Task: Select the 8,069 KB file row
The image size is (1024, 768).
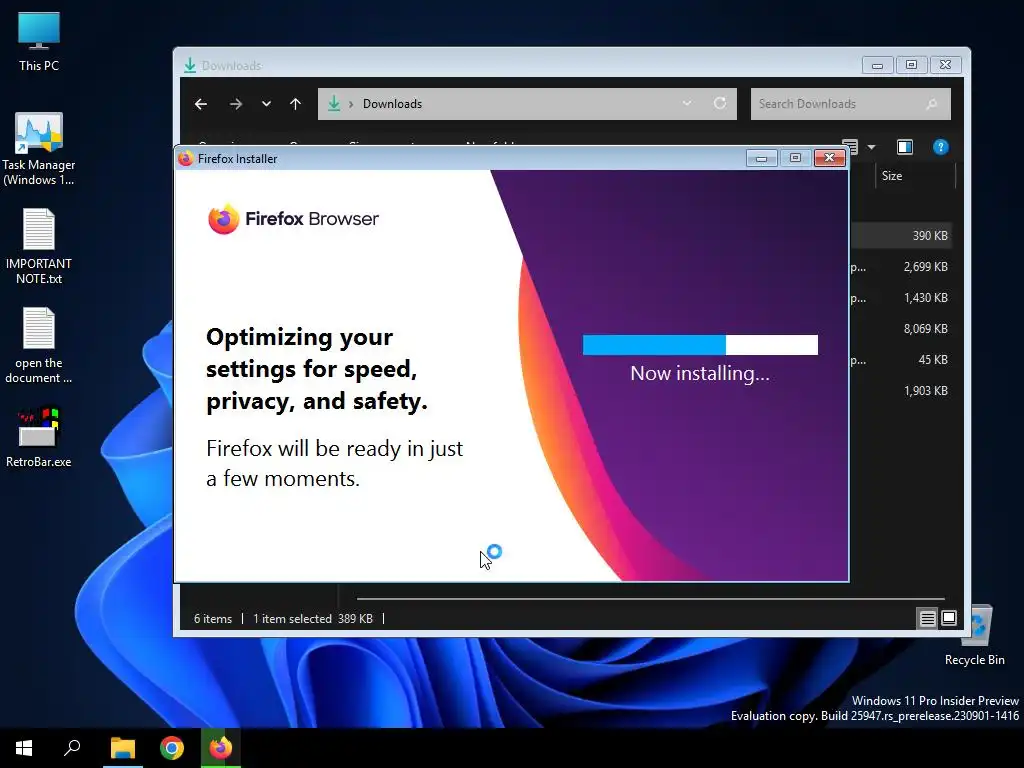Action: [901, 328]
